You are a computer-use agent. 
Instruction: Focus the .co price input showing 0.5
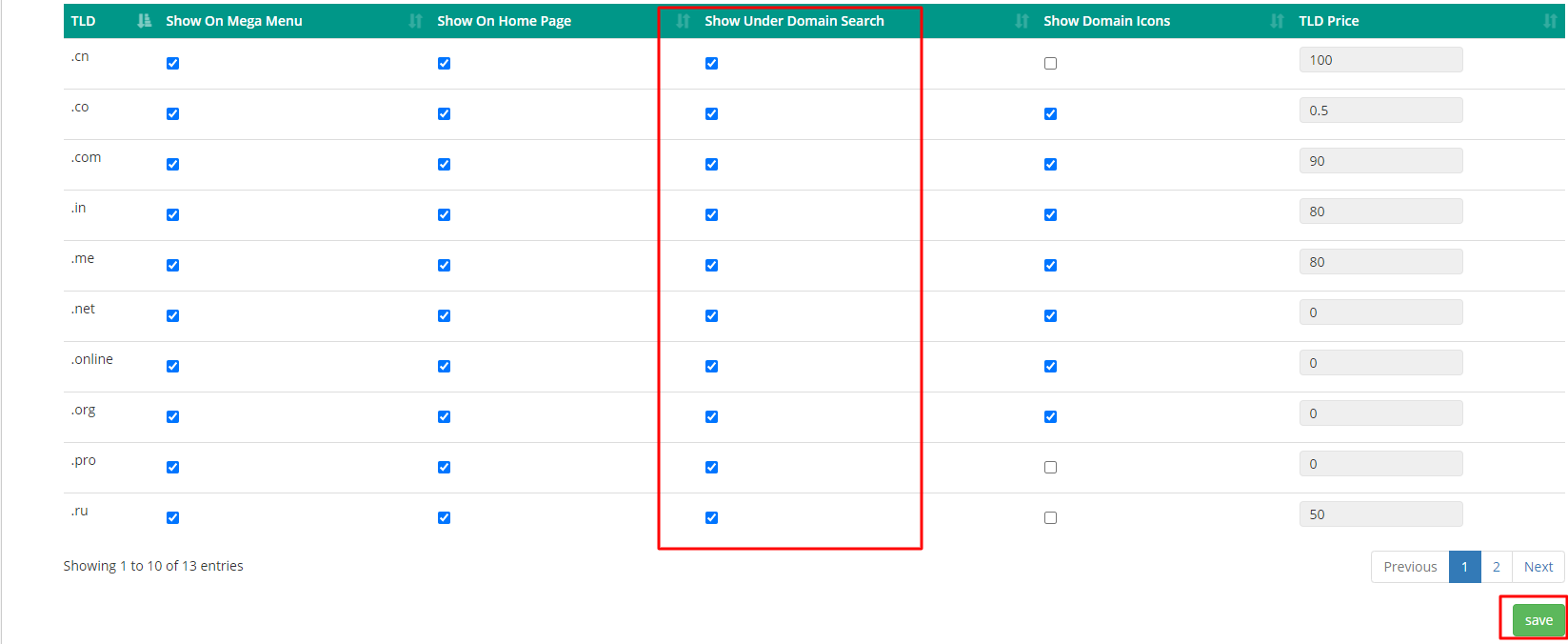point(1379,111)
